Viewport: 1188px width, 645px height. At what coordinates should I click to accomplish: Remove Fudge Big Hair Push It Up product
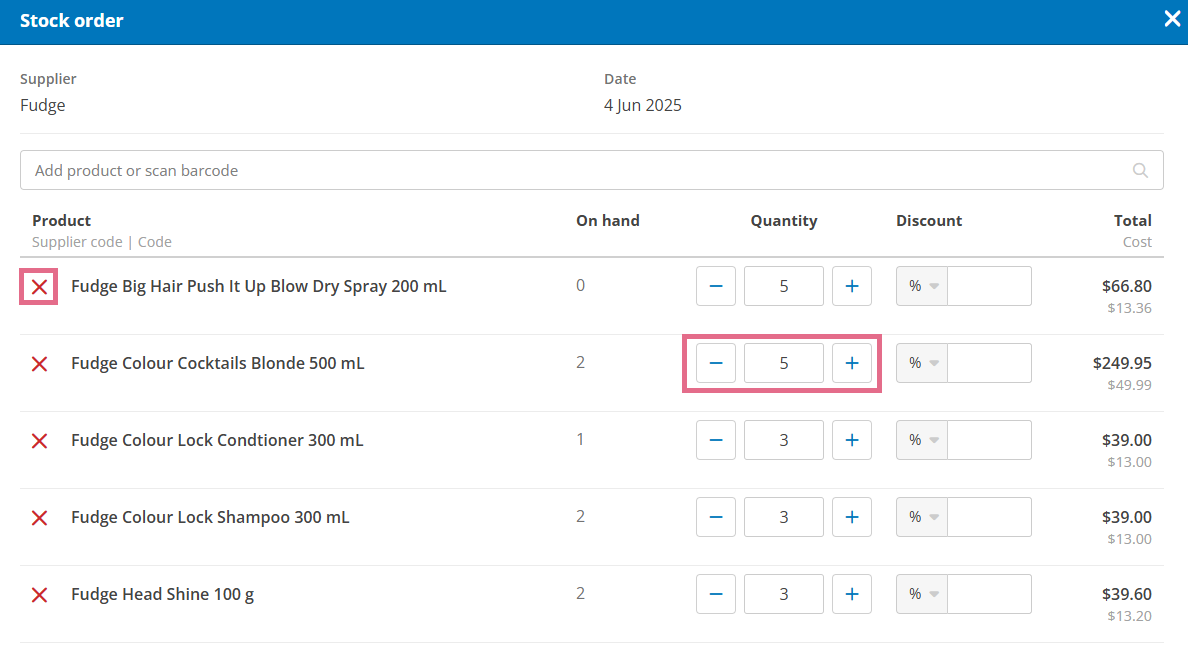(39, 287)
